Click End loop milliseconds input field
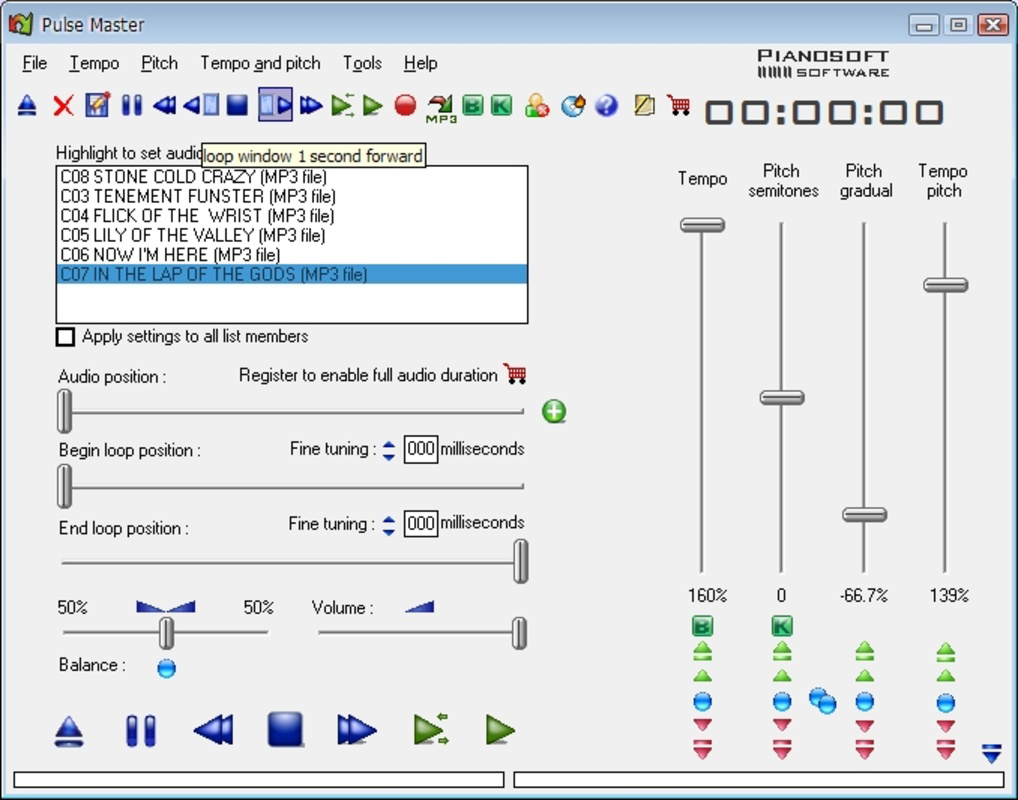The width and height of the screenshot is (1018, 800). click(x=421, y=524)
